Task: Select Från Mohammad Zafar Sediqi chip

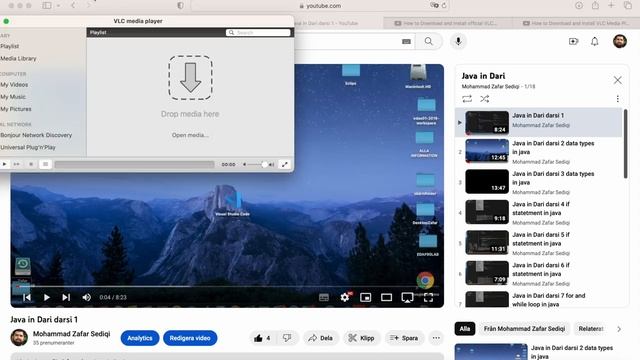Action: coord(524,329)
